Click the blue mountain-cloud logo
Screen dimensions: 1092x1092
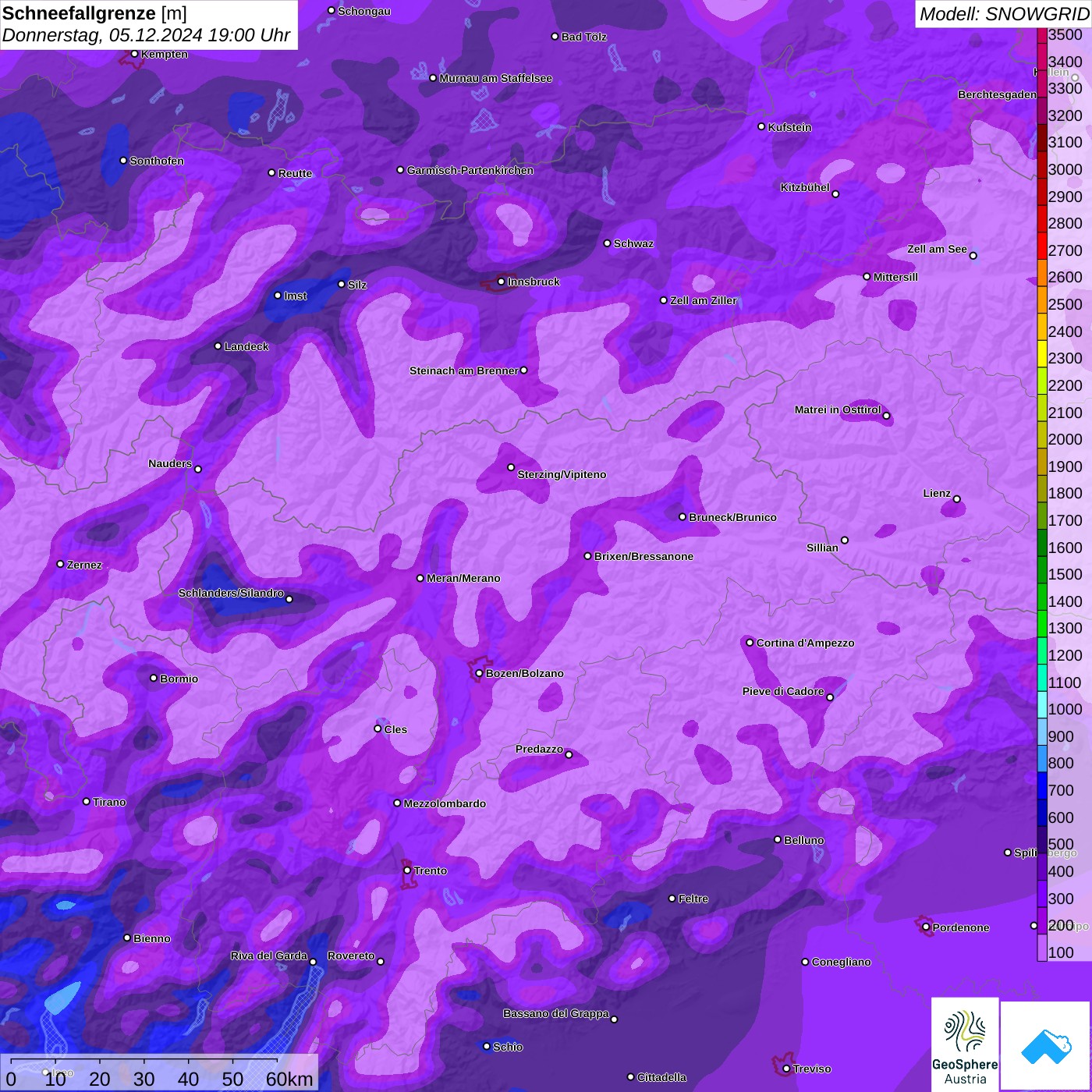coord(1046,1046)
